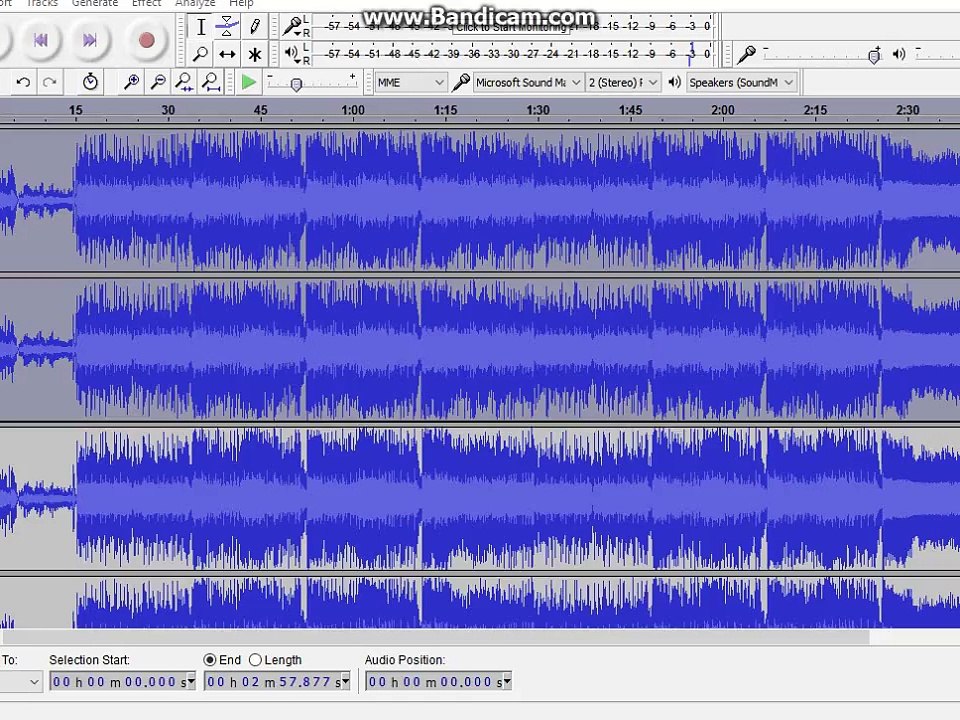960x720 pixels.
Task: Click to Start Monitoring in record meter
Action: pyautogui.click(x=511, y=28)
